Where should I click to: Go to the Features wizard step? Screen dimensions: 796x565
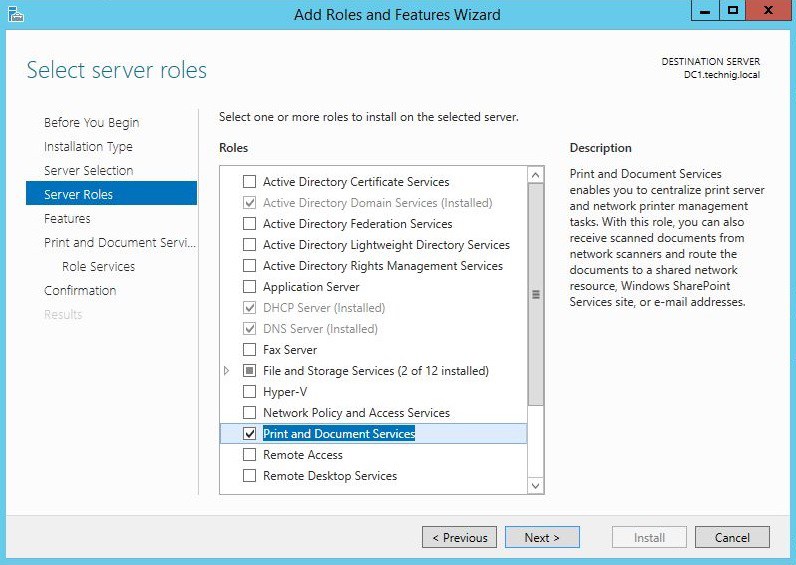pyautogui.click(x=67, y=218)
